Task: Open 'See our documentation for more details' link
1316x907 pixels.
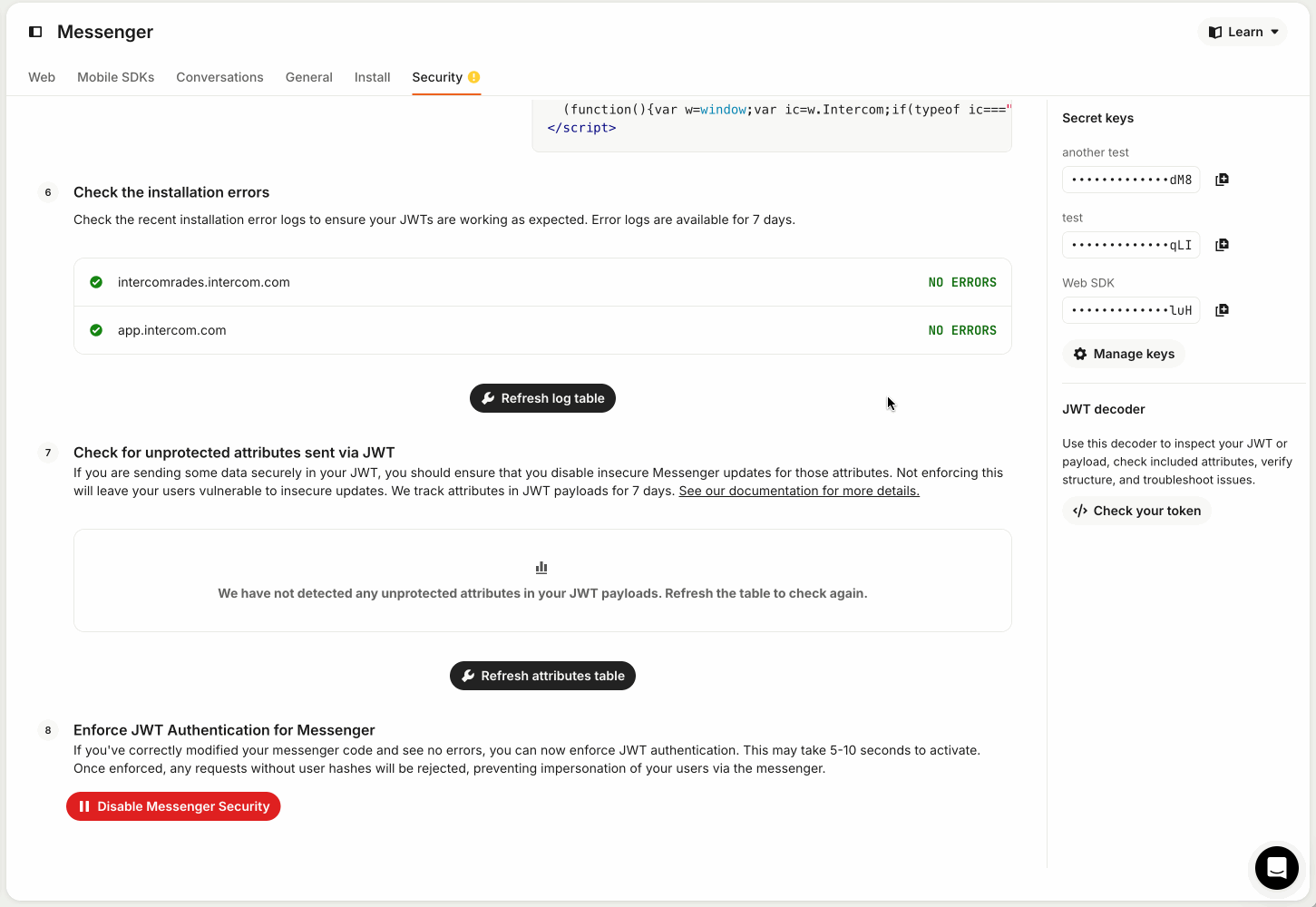Action: [799, 491]
